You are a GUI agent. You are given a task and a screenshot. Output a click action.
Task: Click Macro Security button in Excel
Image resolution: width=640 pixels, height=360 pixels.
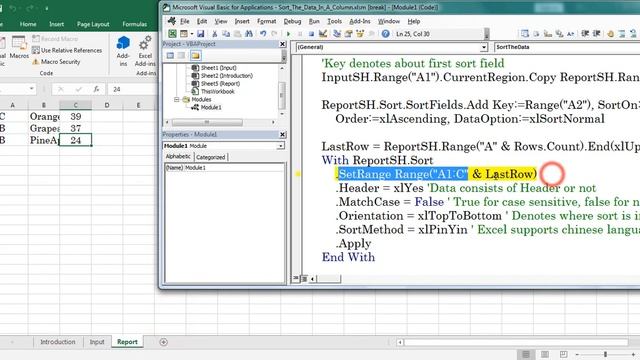(56, 62)
